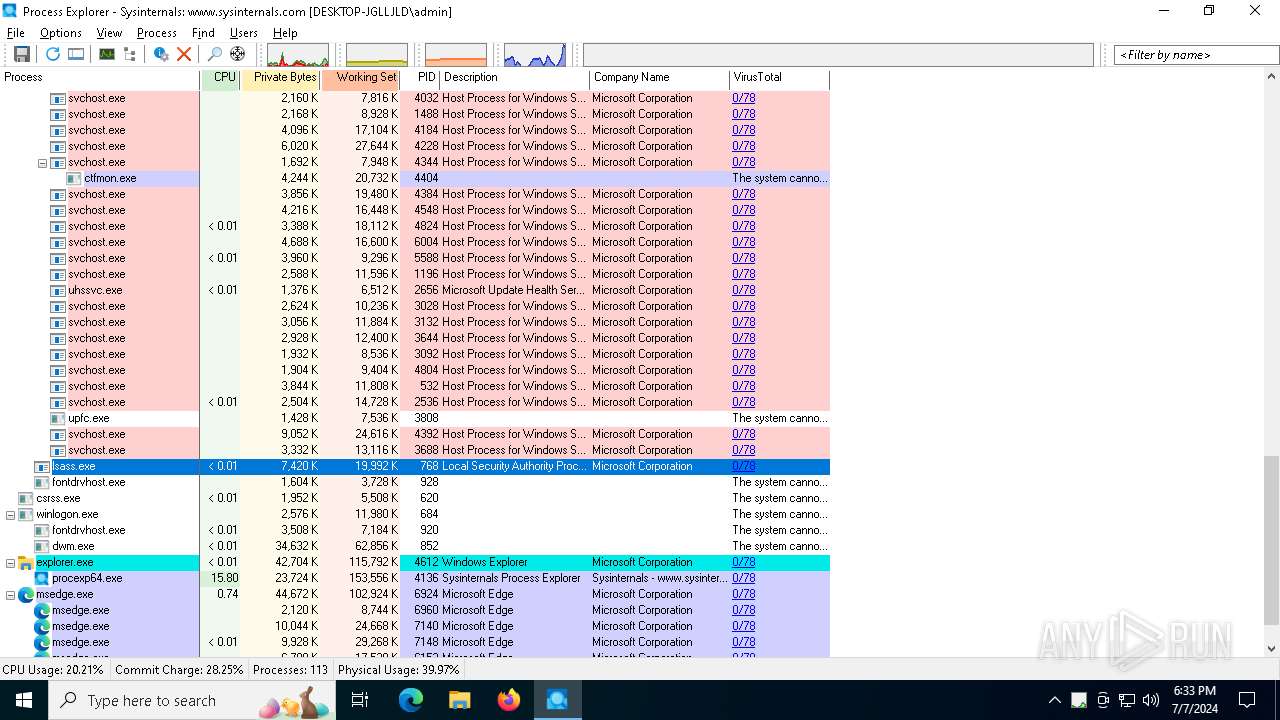Image resolution: width=1280 pixels, height=720 pixels.
Task: Sort by the Private Bytes column header
Action: click(281, 78)
